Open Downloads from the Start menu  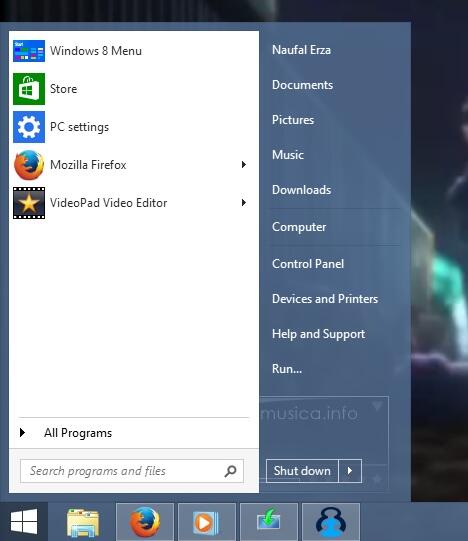click(301, 190)
